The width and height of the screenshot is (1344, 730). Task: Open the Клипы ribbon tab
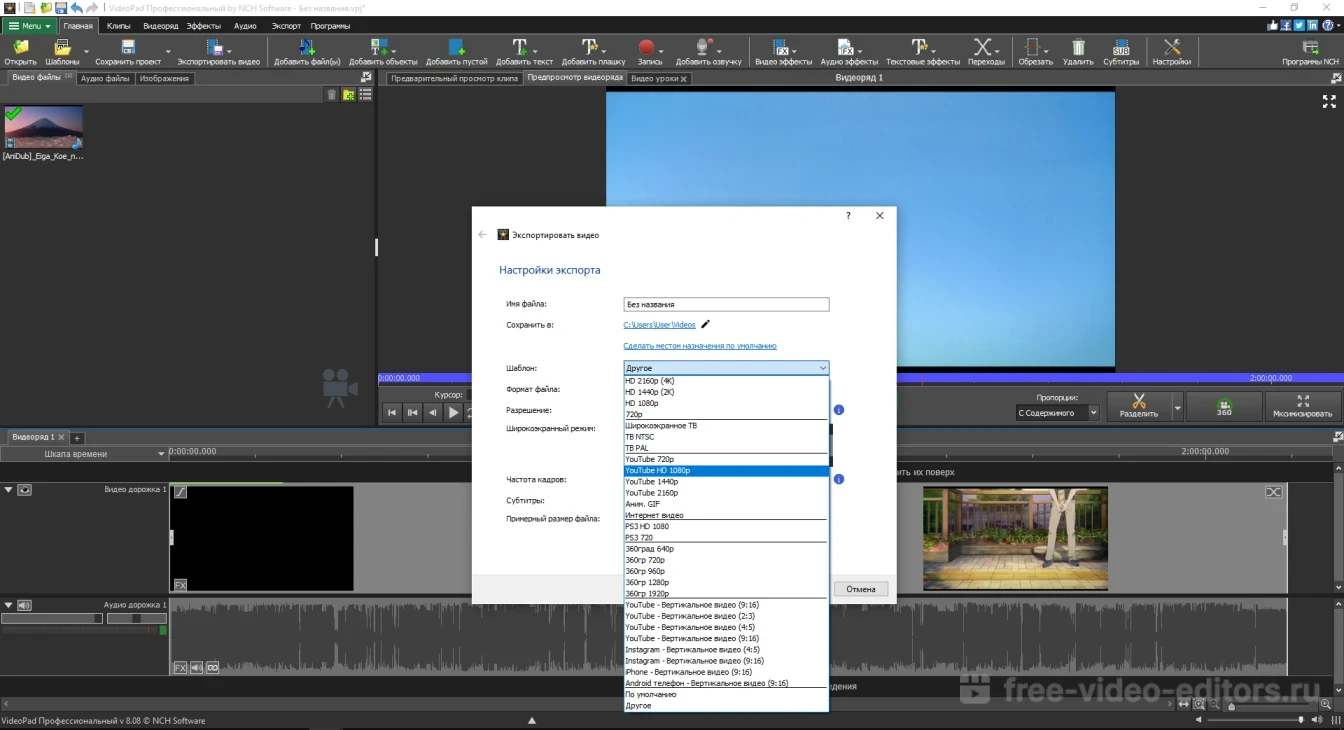click(x=119, y=26)
